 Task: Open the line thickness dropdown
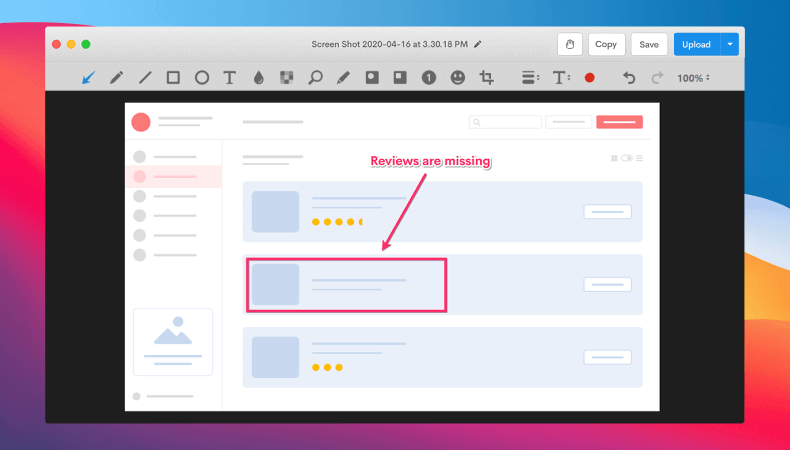point(531,77)
